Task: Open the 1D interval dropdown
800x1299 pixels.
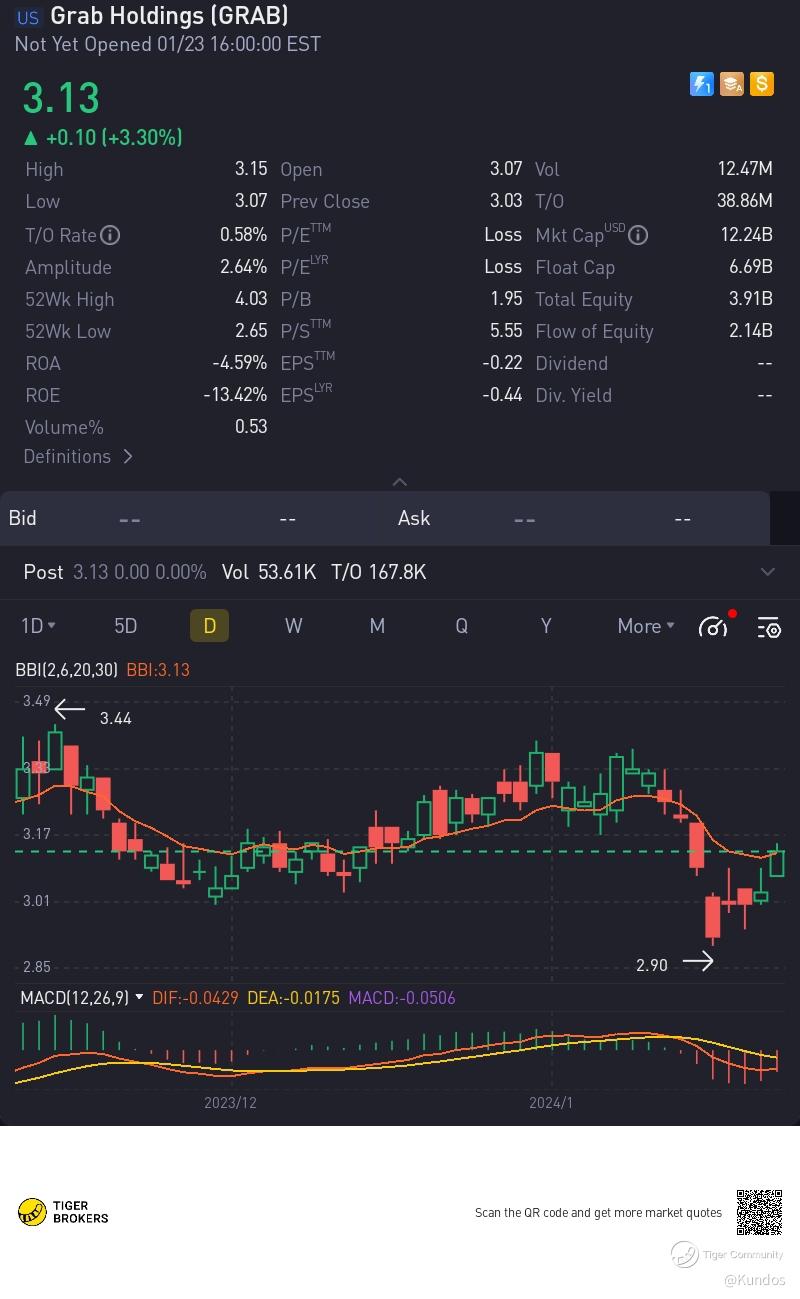Action: click(38, 626)
